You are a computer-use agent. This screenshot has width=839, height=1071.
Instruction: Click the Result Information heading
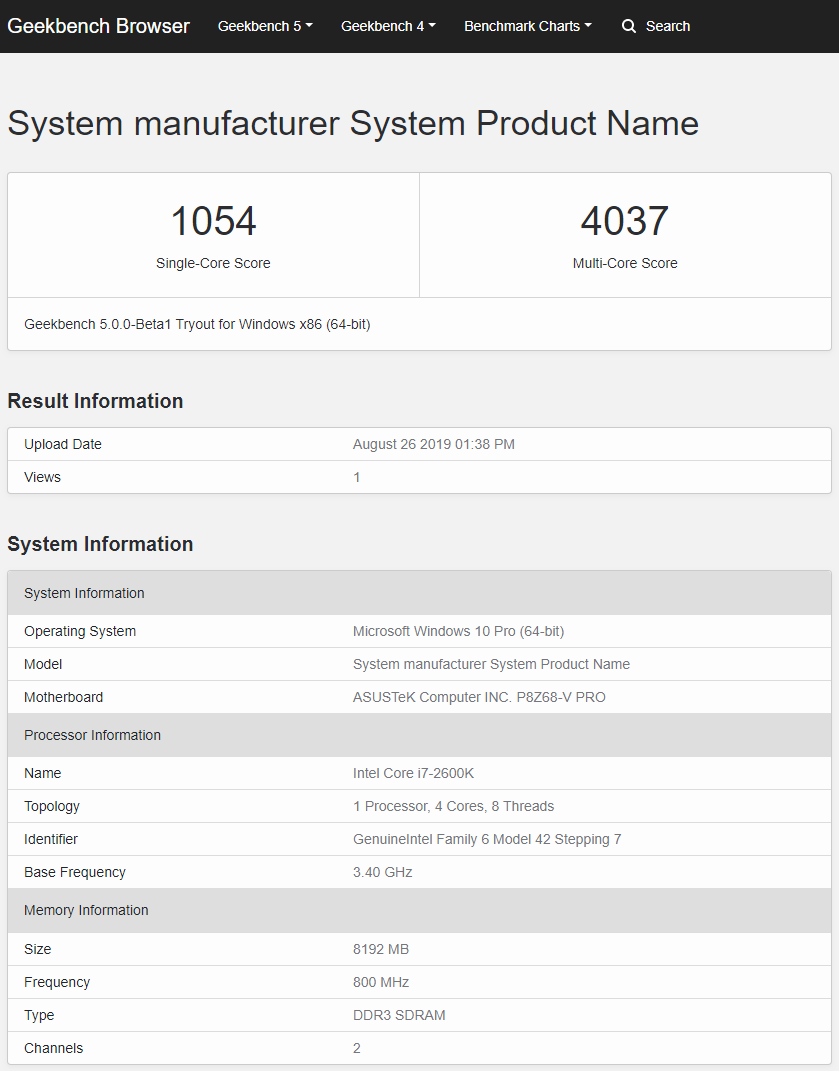click(x=95, y=401)
